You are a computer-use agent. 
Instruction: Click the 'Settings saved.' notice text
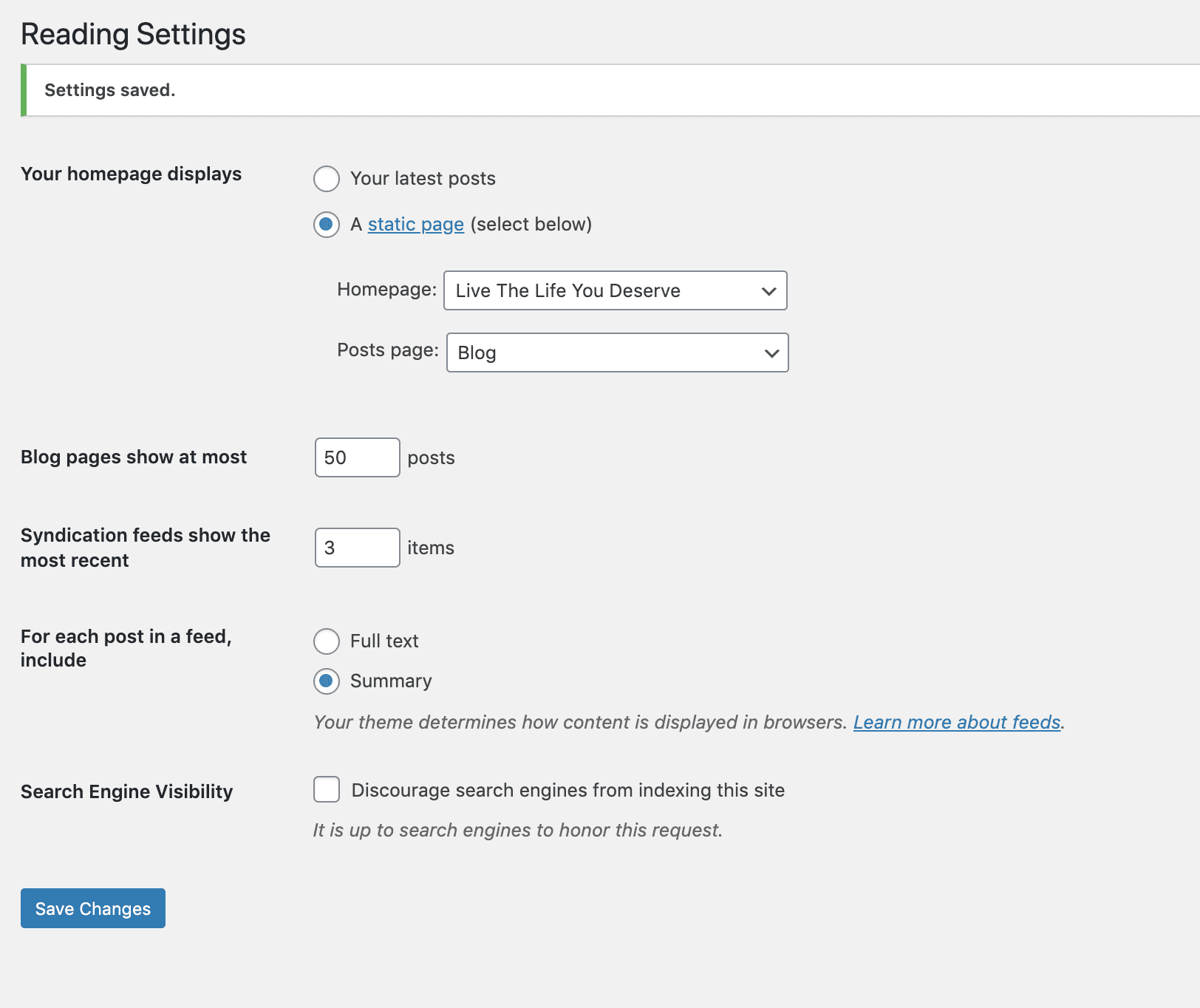click(110, 90)
